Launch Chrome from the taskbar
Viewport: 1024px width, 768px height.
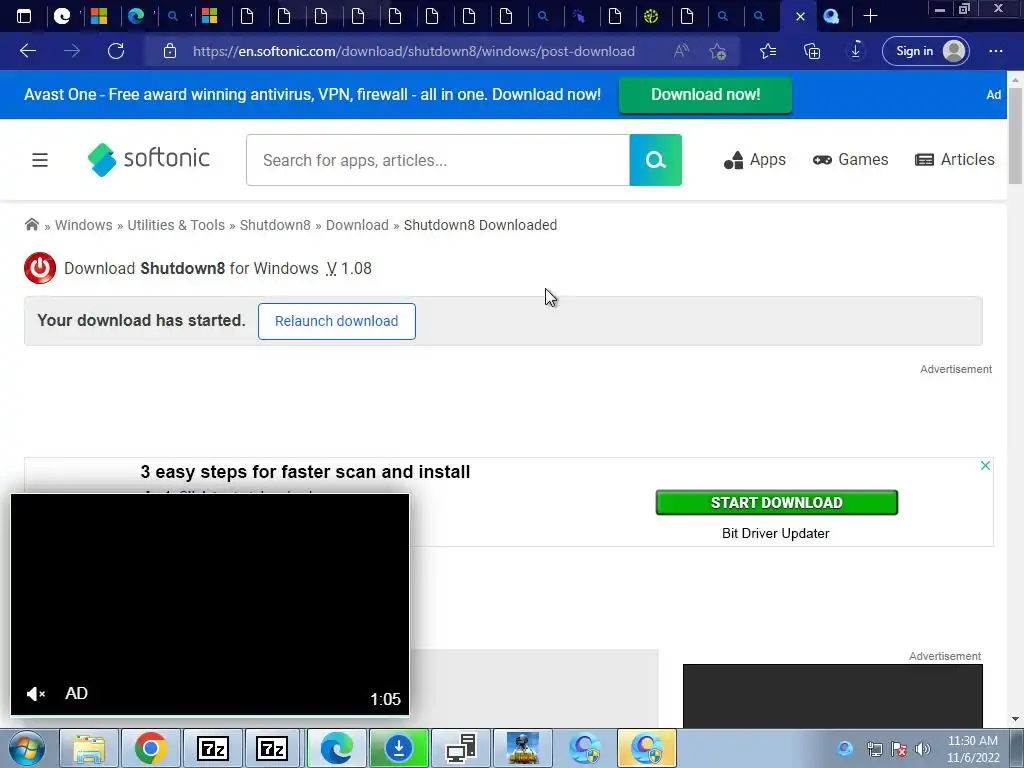(150, 748)
